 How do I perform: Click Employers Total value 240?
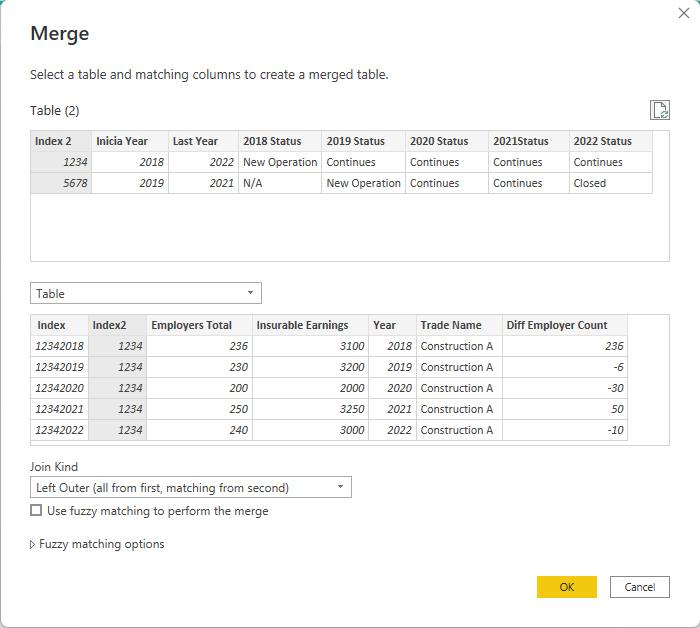200,430
